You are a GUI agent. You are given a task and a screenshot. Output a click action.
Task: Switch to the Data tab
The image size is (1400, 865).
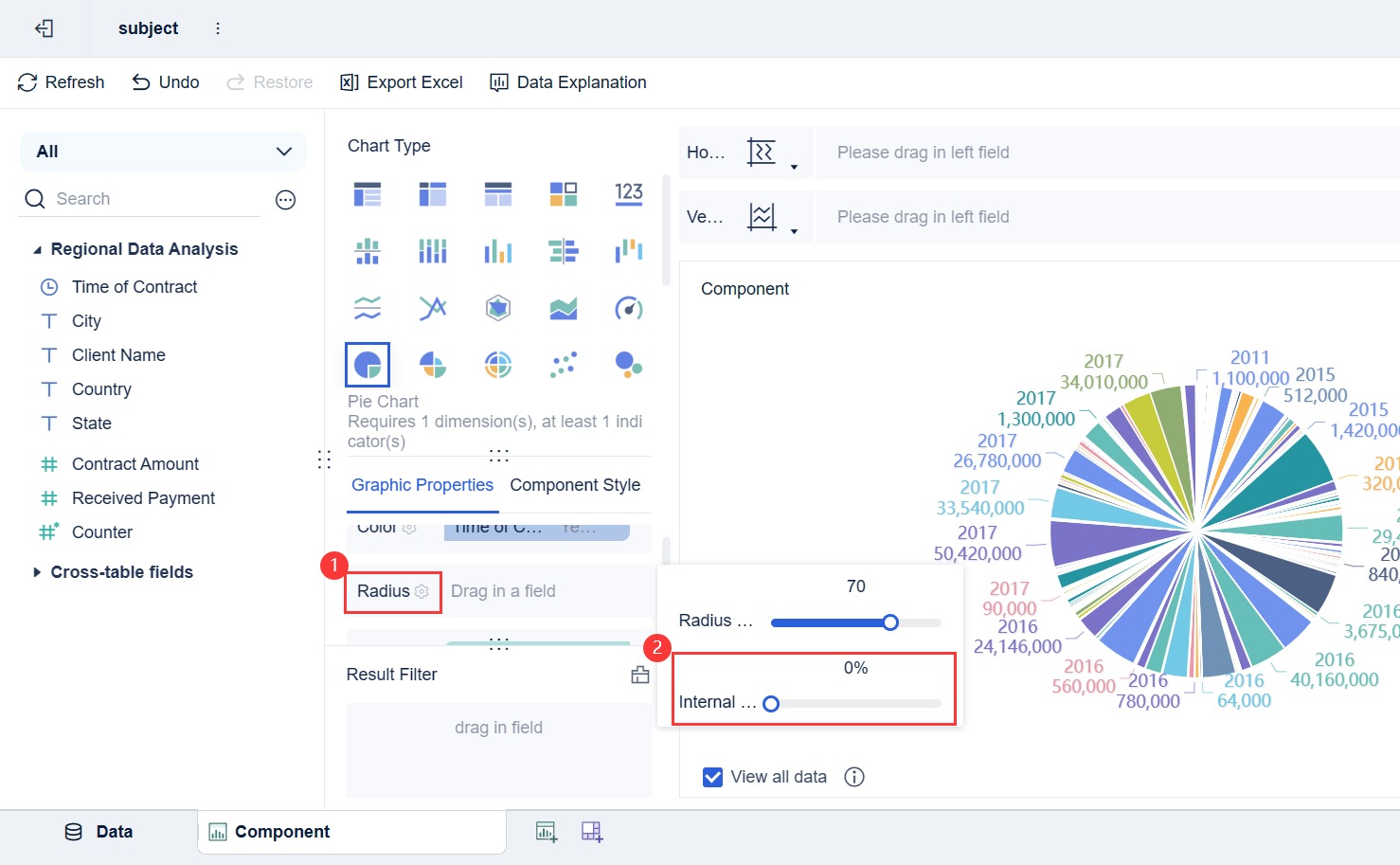pyautogui.click(x=99, y=832)
